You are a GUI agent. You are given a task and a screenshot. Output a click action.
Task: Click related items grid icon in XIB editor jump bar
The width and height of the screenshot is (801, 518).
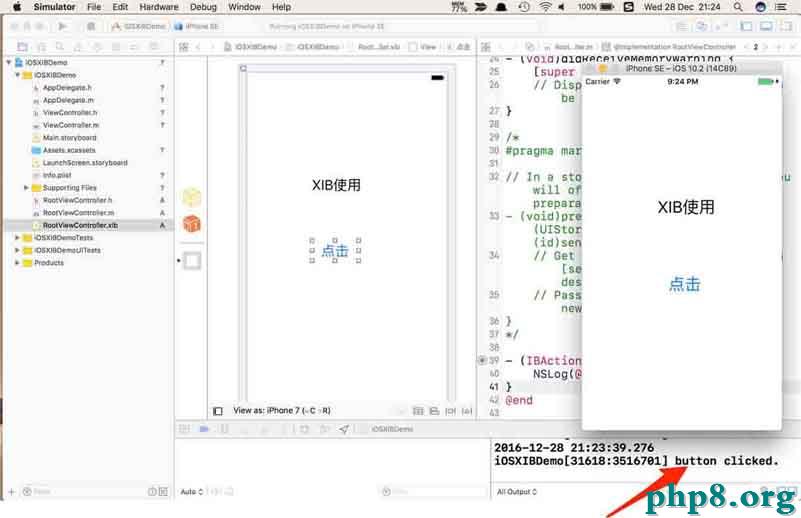(x=184, y=47)
